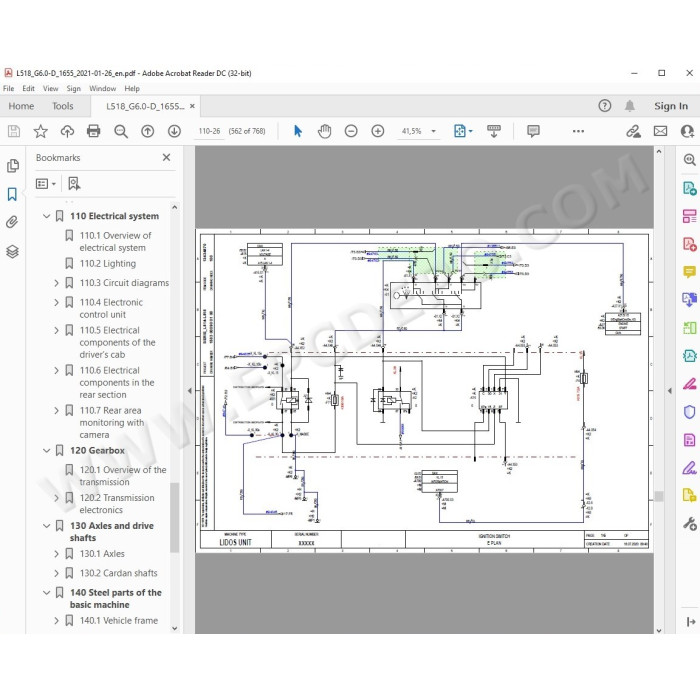
Task: Show more tools ellipsis
Action: click(x=578, y=131)
